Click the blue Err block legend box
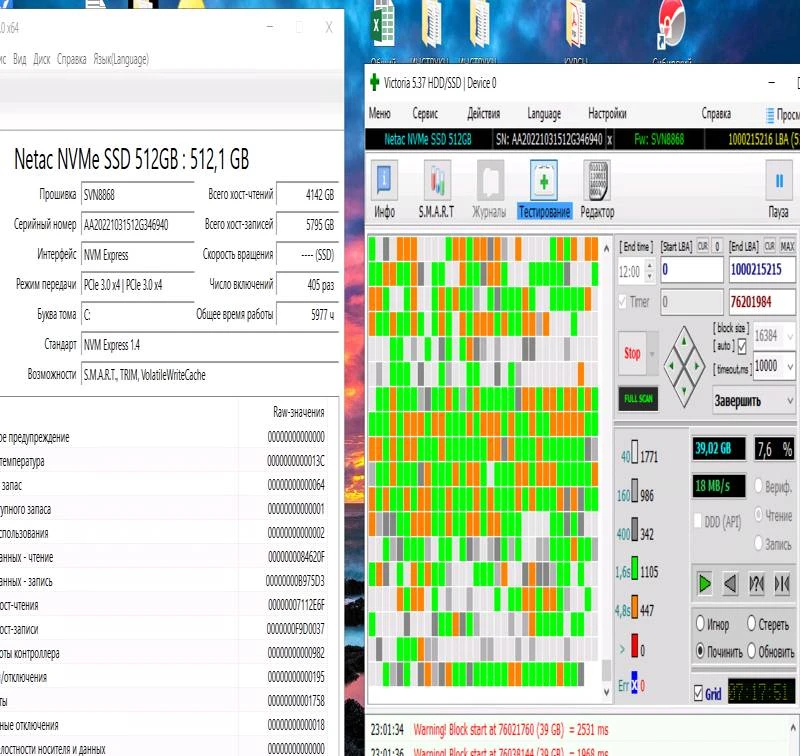Image resolution: width=800 pixels, height=756 pixels. (x=634, y=682)
